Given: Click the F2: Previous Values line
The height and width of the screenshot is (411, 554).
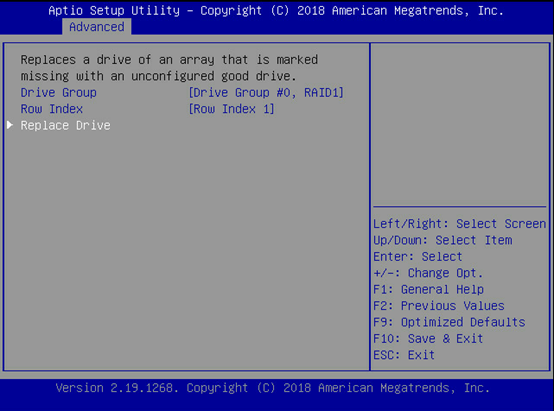Looking at the screenshot, I should (x=439, y=306).
